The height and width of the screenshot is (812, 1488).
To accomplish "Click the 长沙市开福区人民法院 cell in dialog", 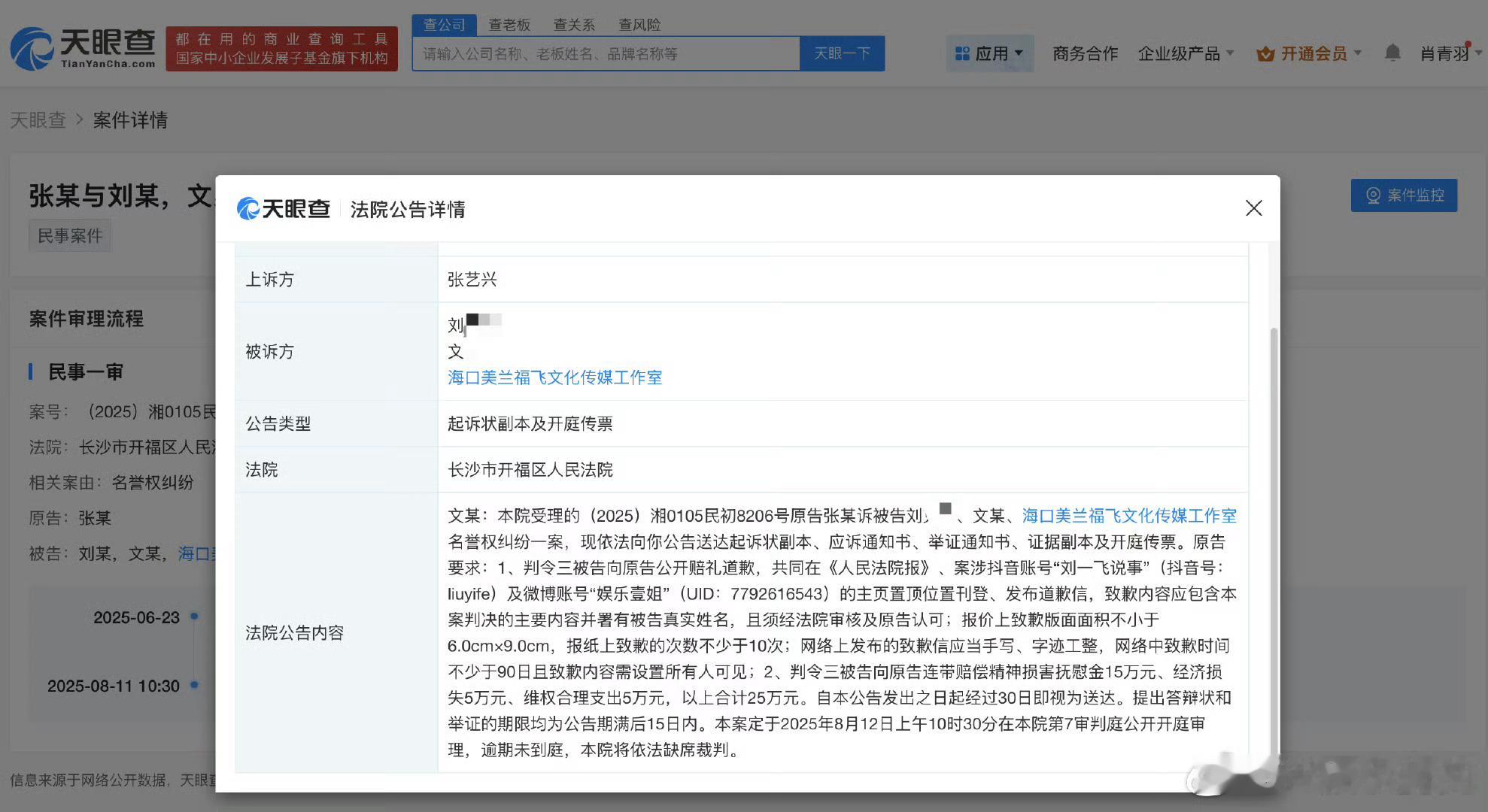I will coord(530,470).
